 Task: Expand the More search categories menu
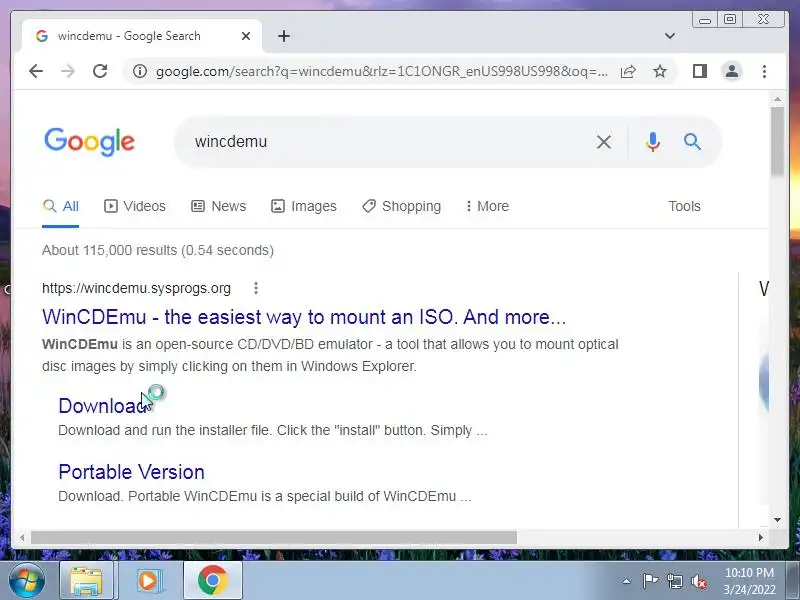click(x=487, y=206)
